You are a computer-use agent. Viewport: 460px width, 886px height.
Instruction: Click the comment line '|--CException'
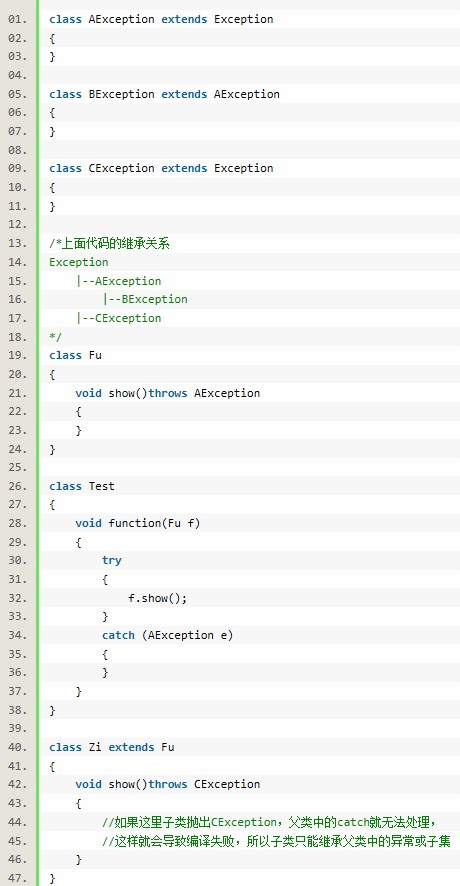click(x=118, y=318)
